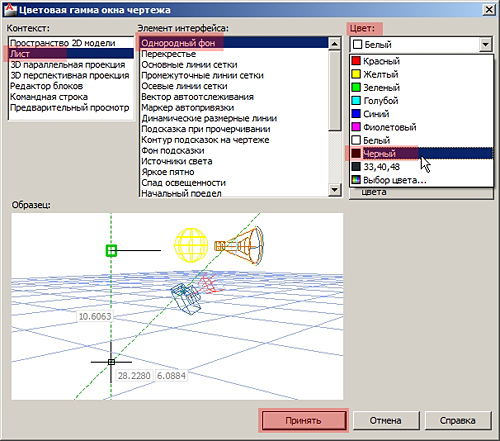Click the Отмена button

[x=386, y=420]
